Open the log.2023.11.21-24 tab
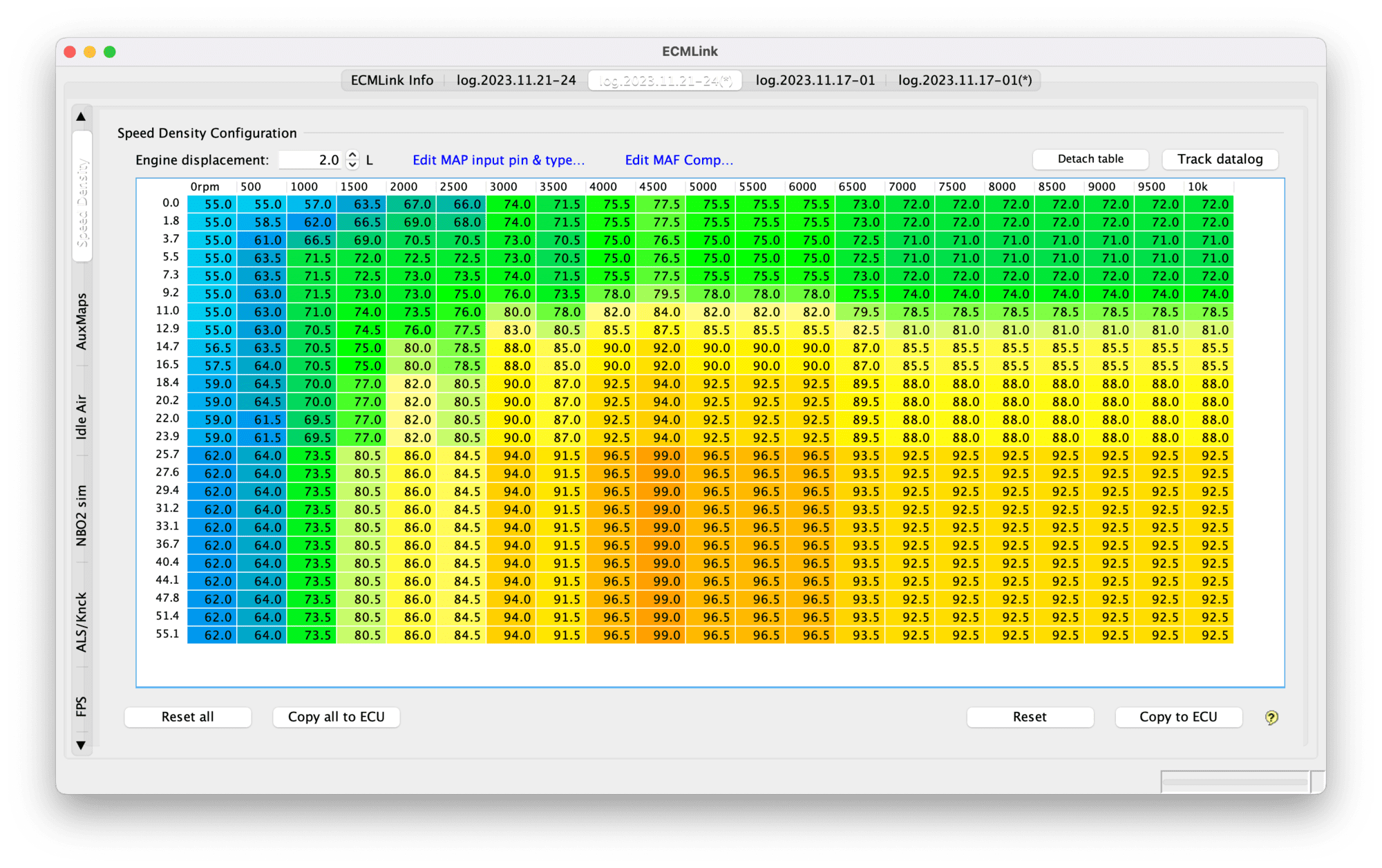 516,80
